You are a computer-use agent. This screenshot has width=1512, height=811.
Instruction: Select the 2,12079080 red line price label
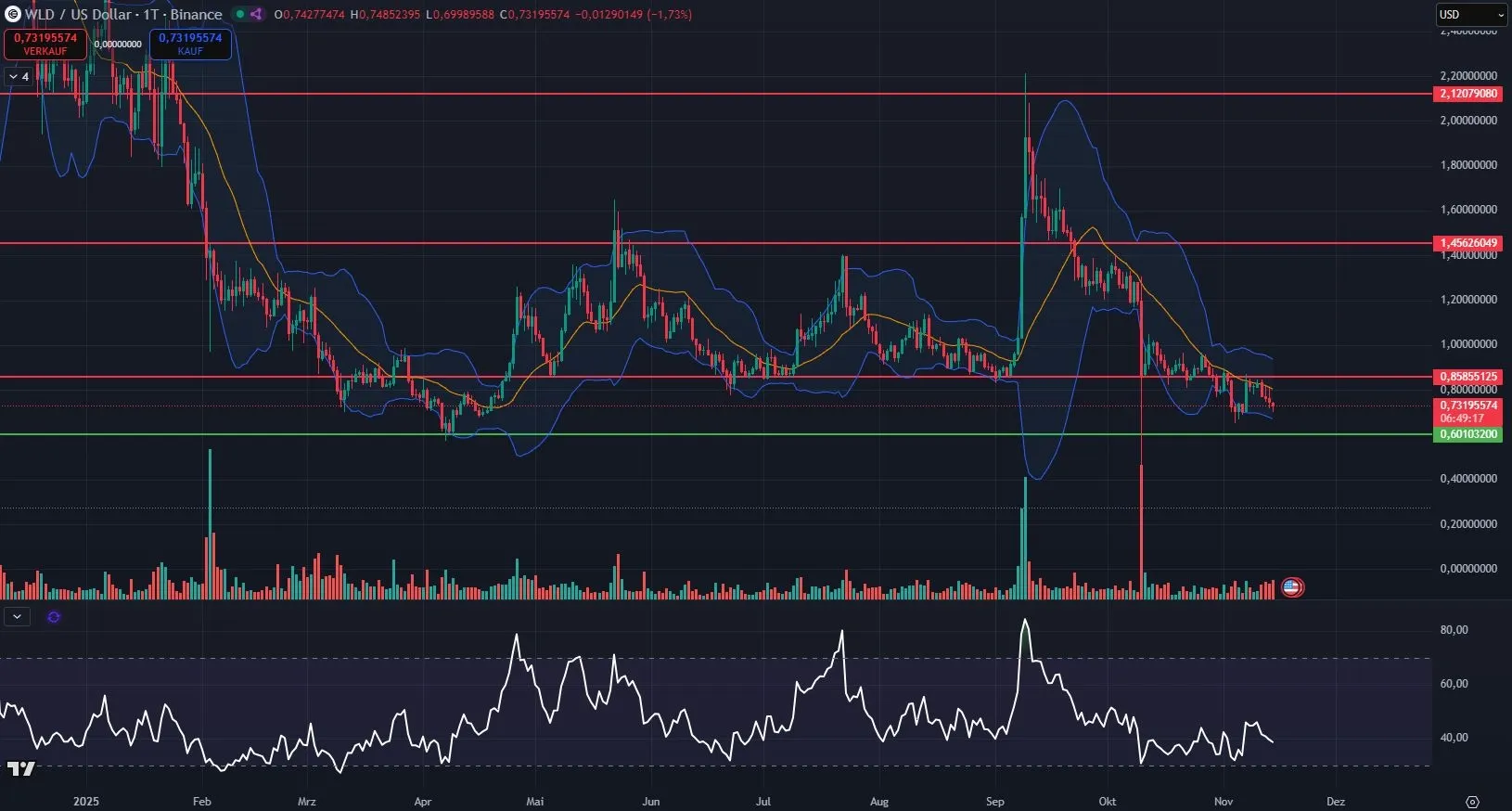tap(1467, 94)
